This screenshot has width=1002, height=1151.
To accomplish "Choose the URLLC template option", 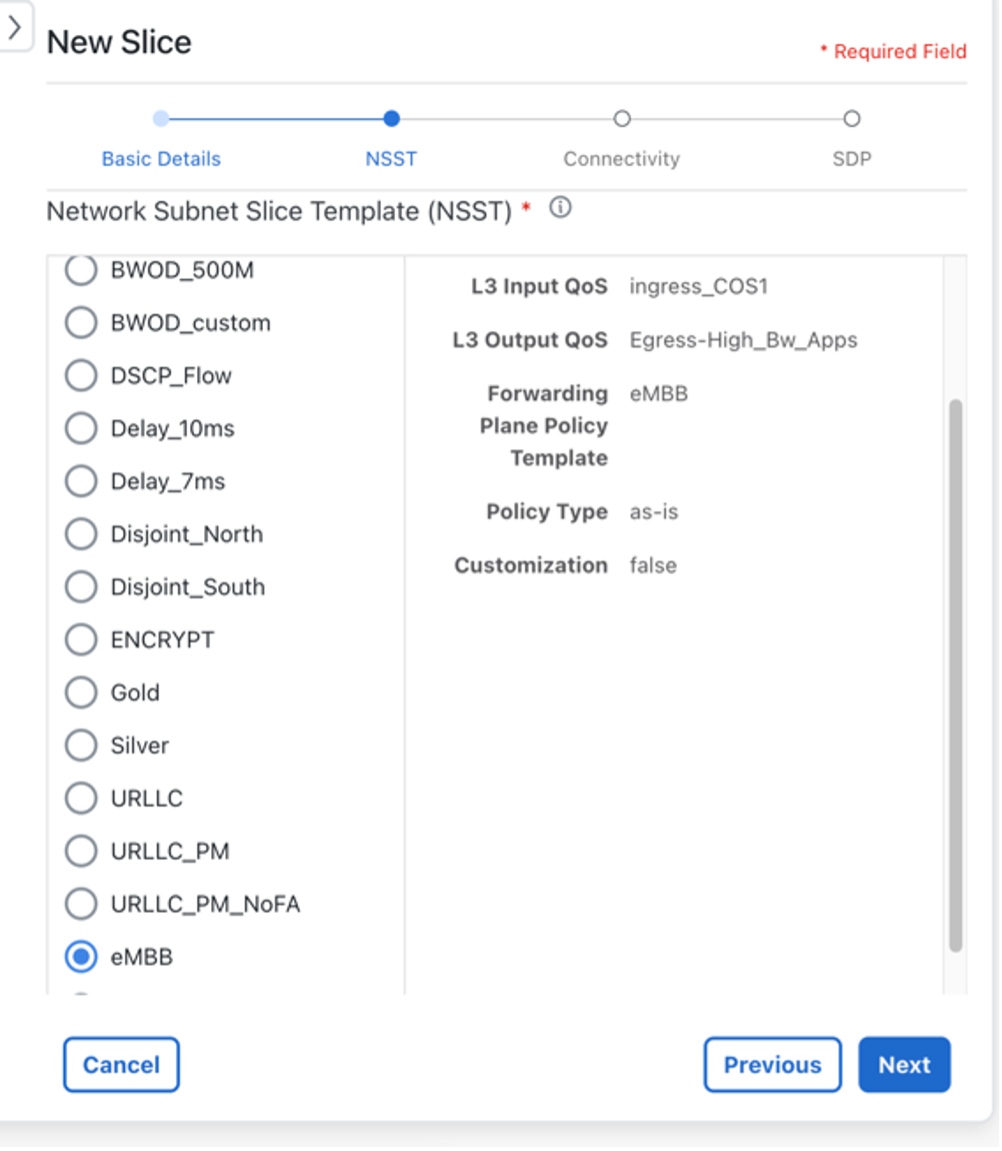I will pyautogui.click(x=81, y=799).
